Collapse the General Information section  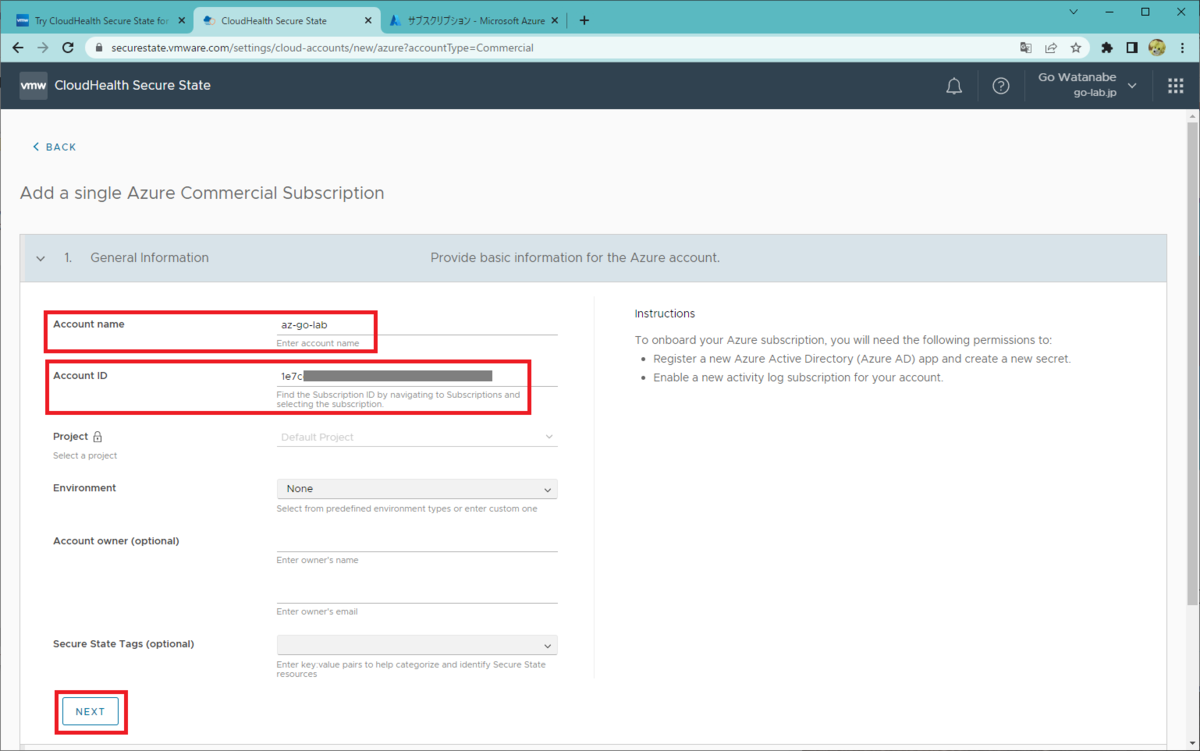pos(41,258)
